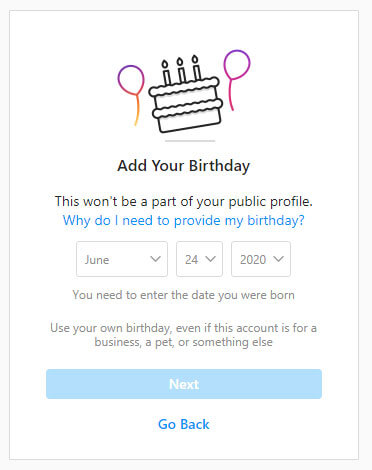Click the birthday cake illustration

(x=185, y=95)
